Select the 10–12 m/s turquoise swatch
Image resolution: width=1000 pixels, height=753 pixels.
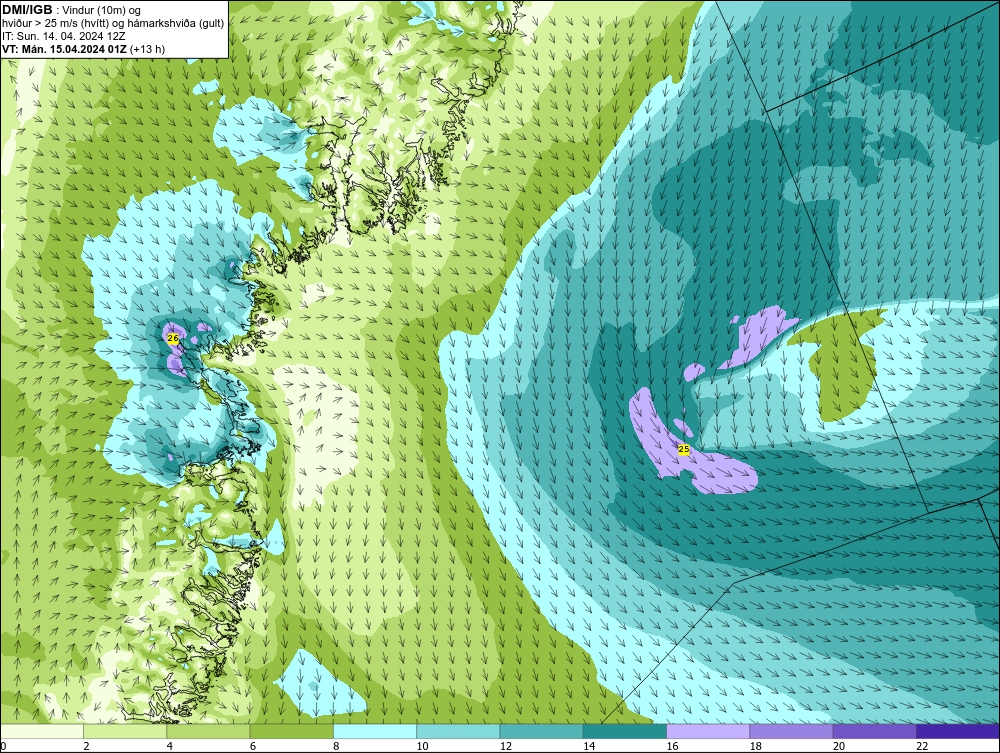point(458,731)
